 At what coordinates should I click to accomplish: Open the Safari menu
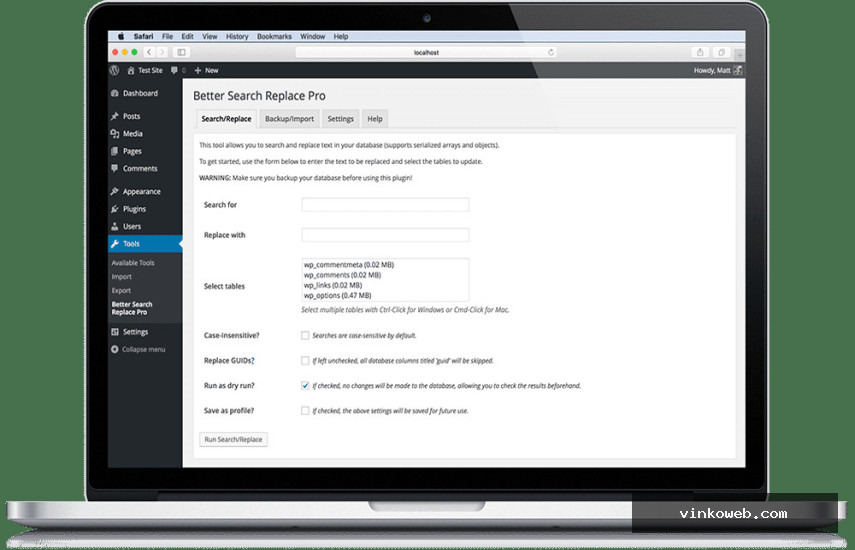point(143,37)
